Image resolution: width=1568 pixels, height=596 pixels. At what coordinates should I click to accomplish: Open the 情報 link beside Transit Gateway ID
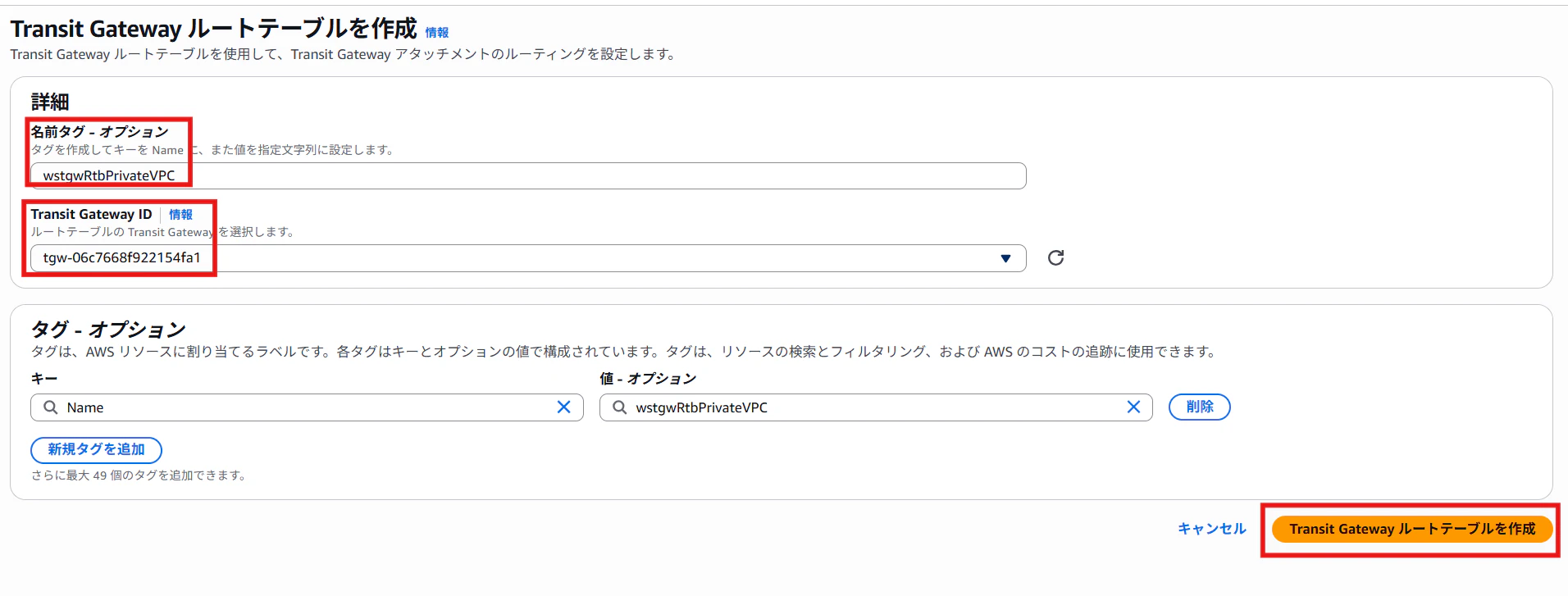(180, 215)
